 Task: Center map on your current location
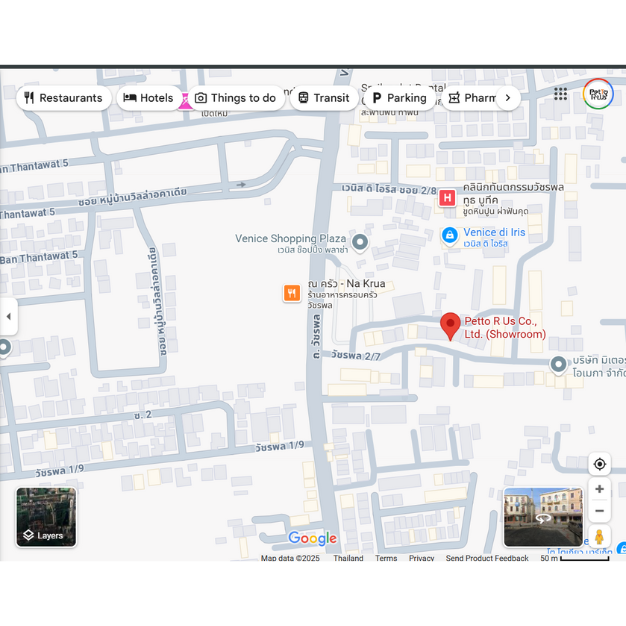599,464
